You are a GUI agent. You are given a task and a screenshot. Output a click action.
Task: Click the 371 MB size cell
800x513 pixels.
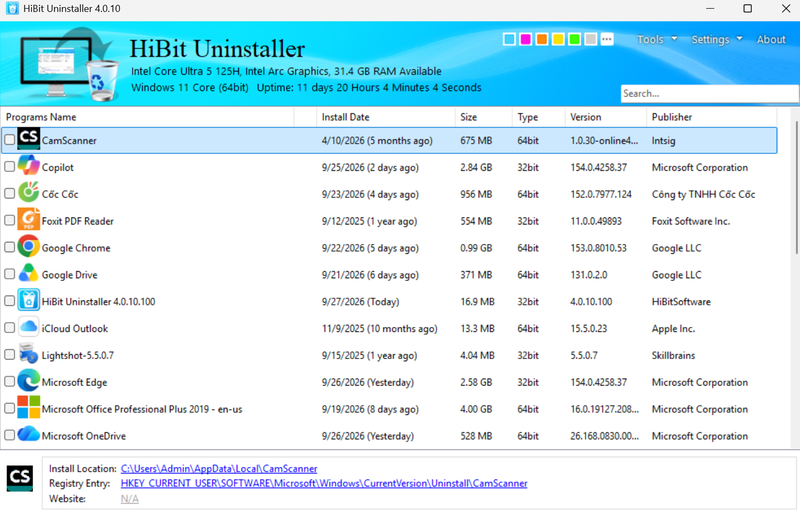[x=476, y=275]
